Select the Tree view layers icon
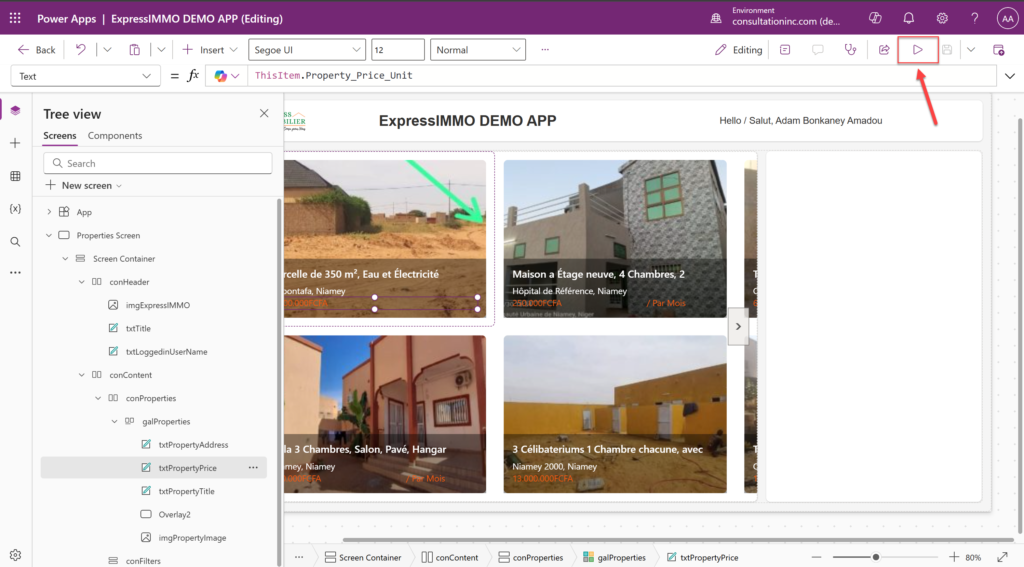1024x567 pixels. [15, 110]
